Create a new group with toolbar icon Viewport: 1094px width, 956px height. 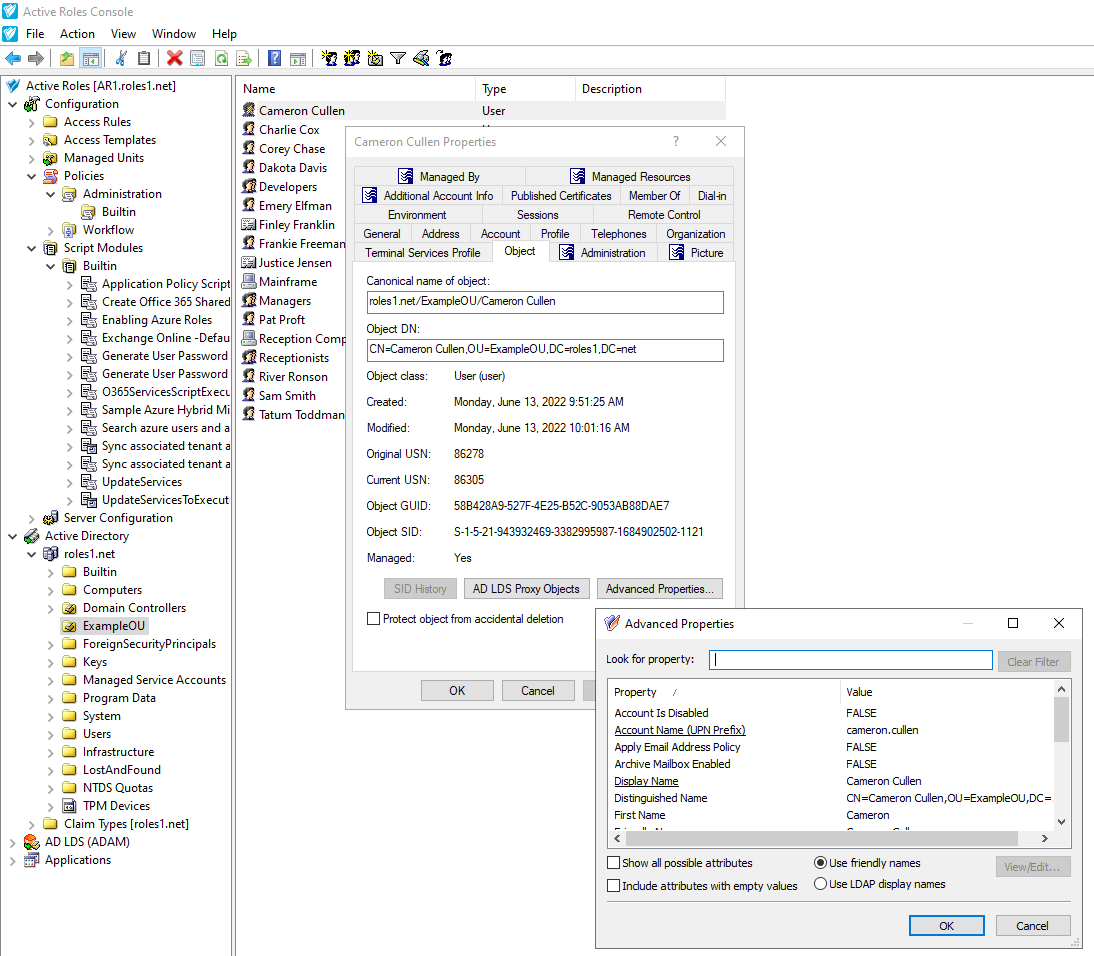352,59
